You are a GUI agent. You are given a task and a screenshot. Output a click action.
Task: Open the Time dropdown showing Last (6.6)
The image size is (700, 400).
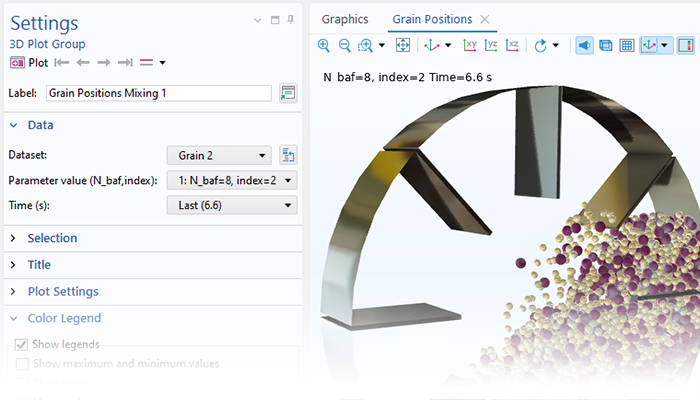pos(231,205)
